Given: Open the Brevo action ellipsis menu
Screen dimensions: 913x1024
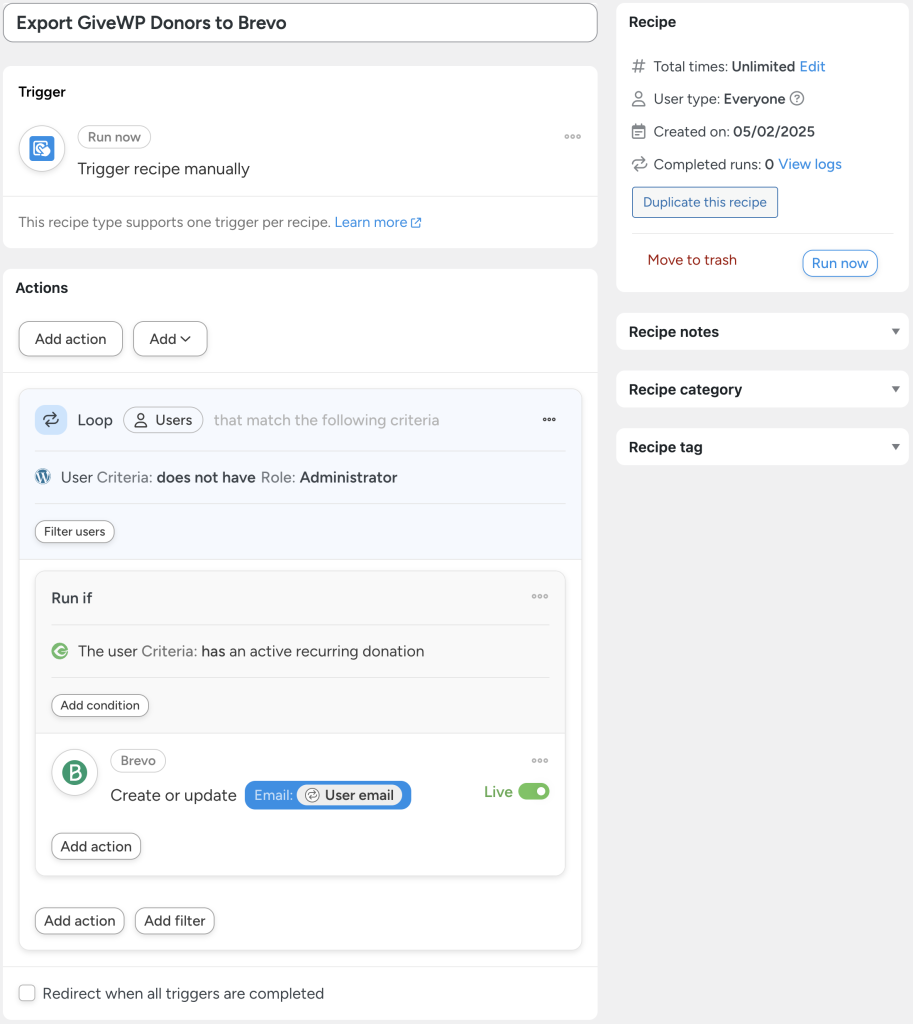Looking at the screenshot, I should 540,760.
